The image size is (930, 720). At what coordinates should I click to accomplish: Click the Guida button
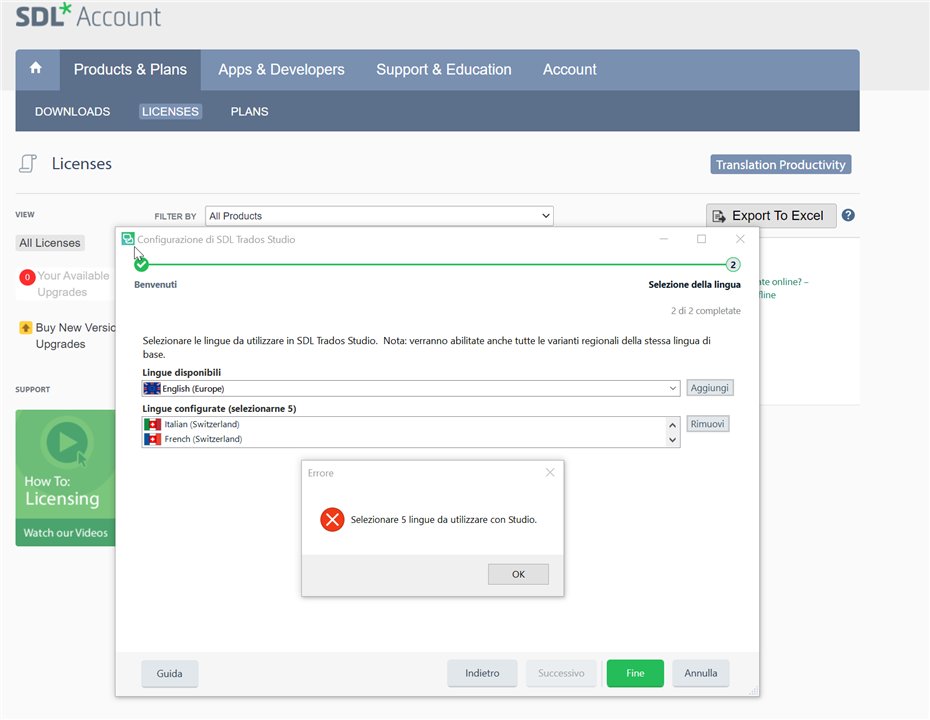[169, 674]
